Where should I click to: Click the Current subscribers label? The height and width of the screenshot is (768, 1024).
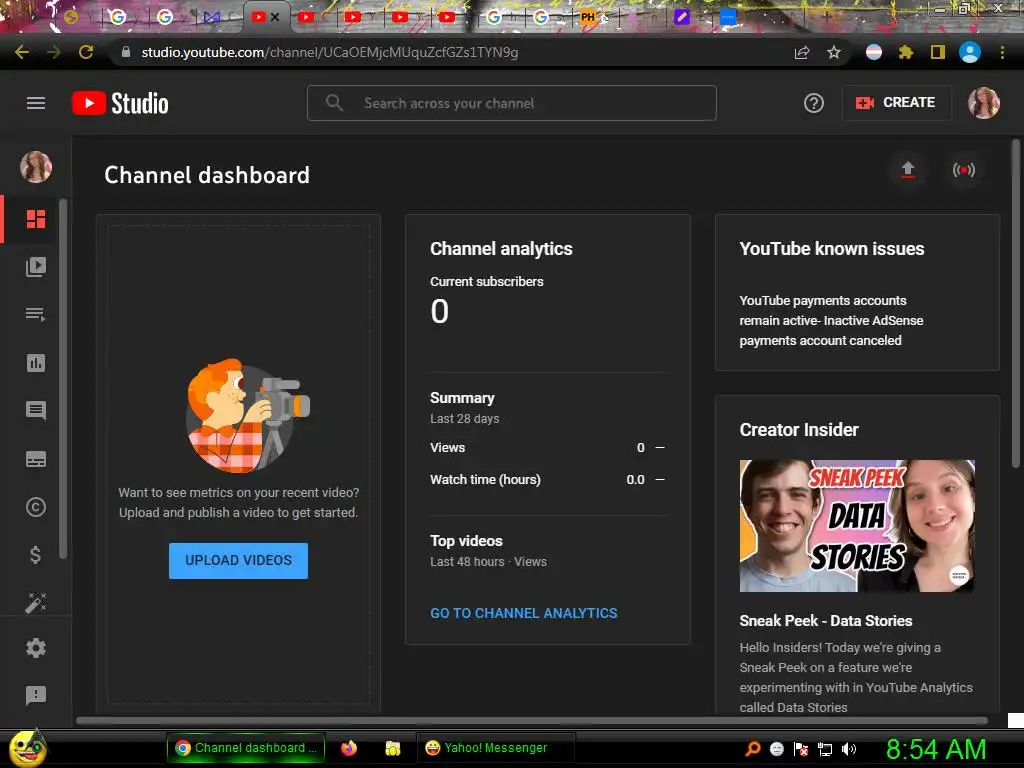487,281
